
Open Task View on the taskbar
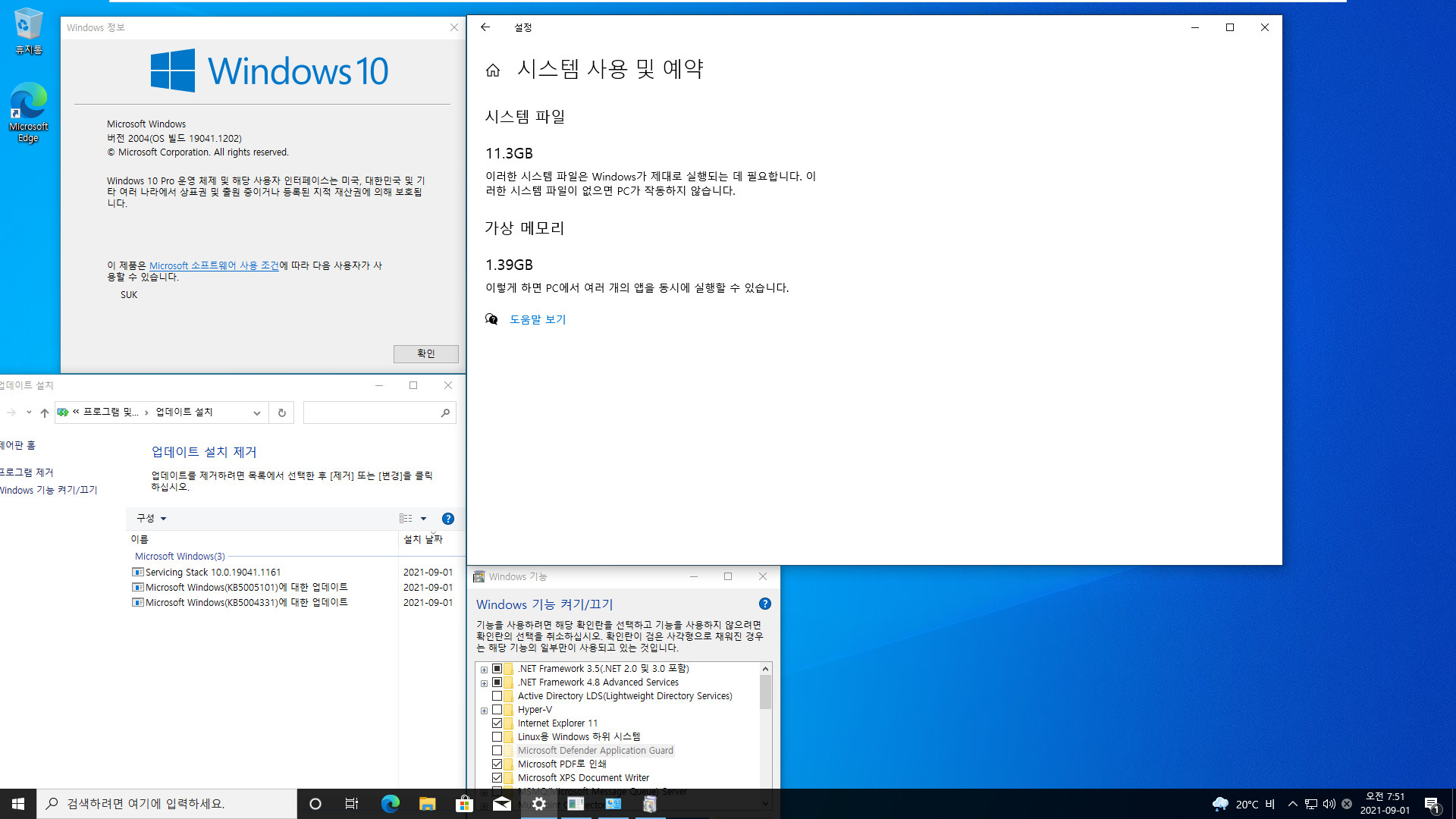pyautogui.click(x=352, y=804)
